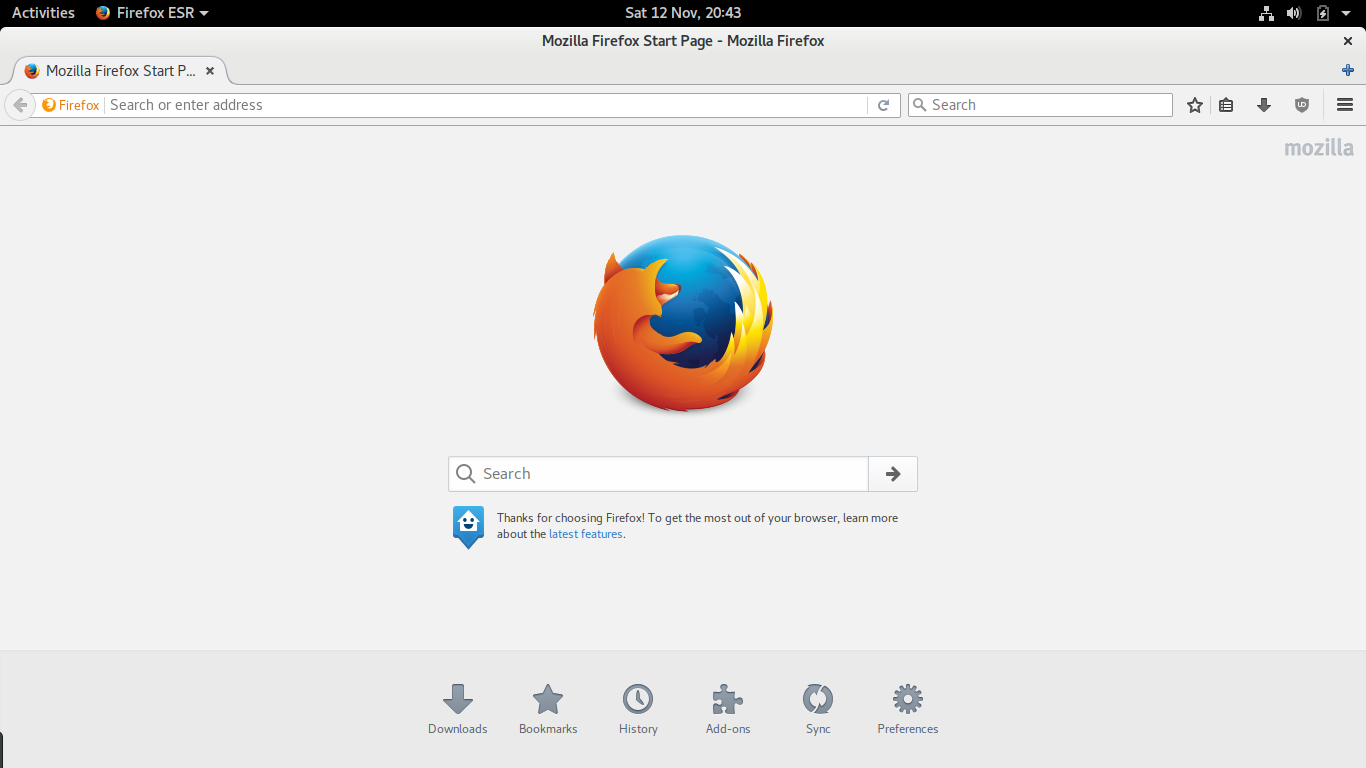1366x768 pixels.
Task: Open the Add-ons puzzle piece shortcut
Action: (728, 710)
